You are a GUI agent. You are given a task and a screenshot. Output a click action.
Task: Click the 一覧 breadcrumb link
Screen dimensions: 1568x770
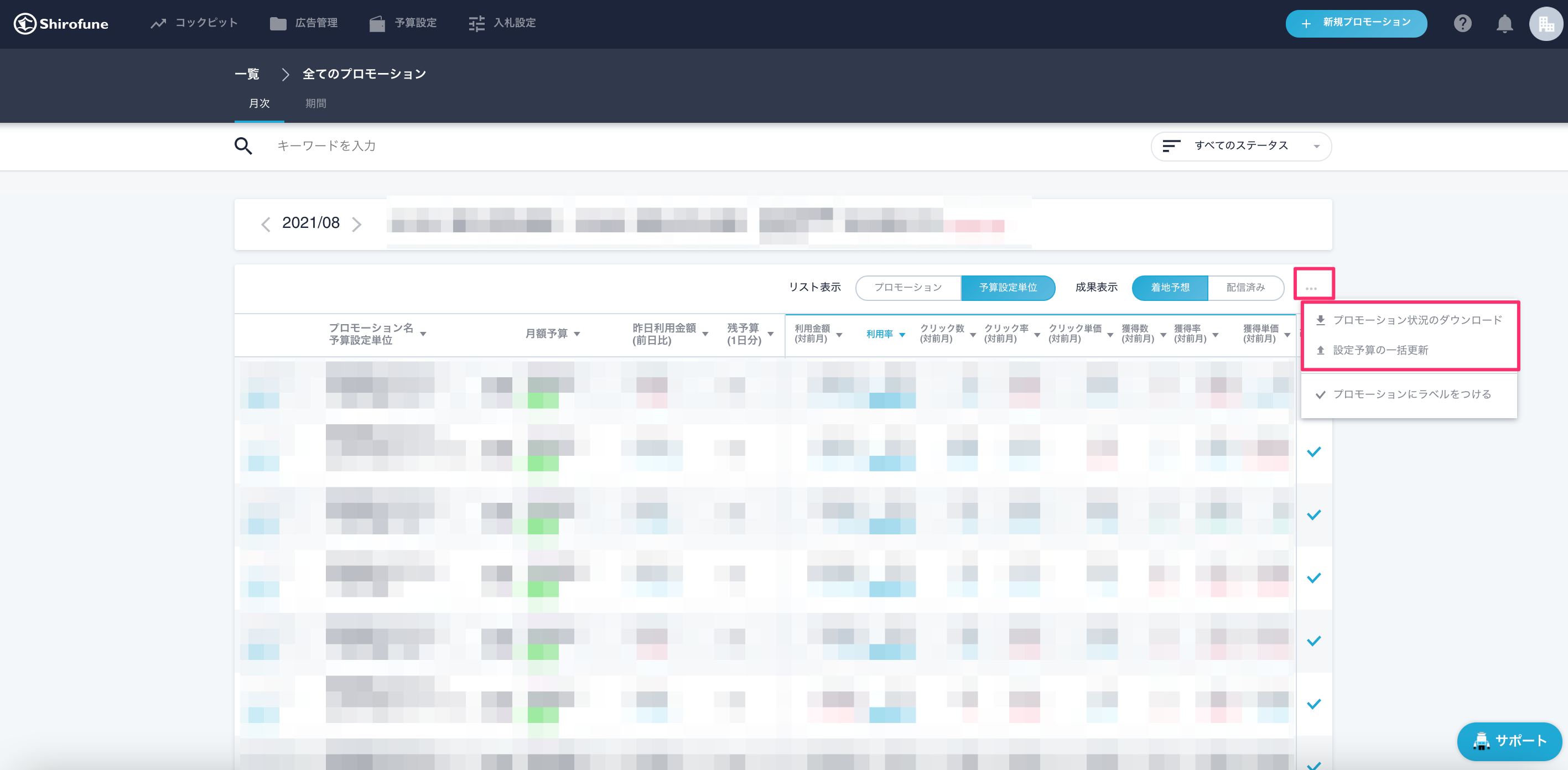pos(247,74)
